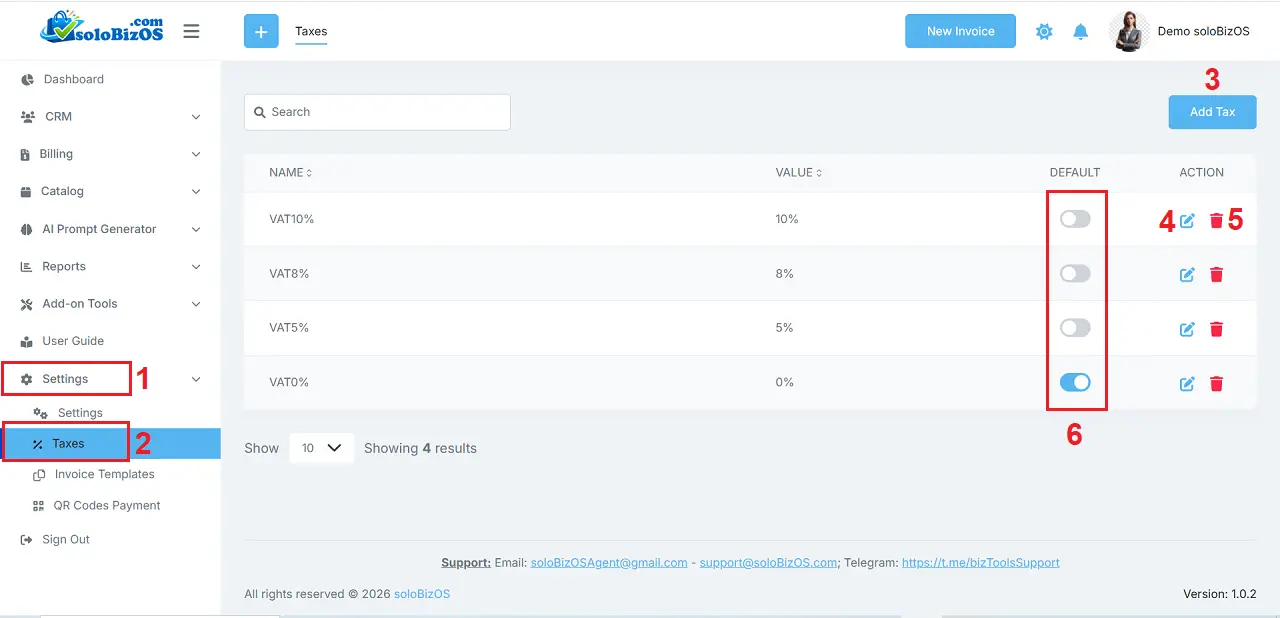
Task: Click the User Guide reader icon
Action: click(27, 341)
